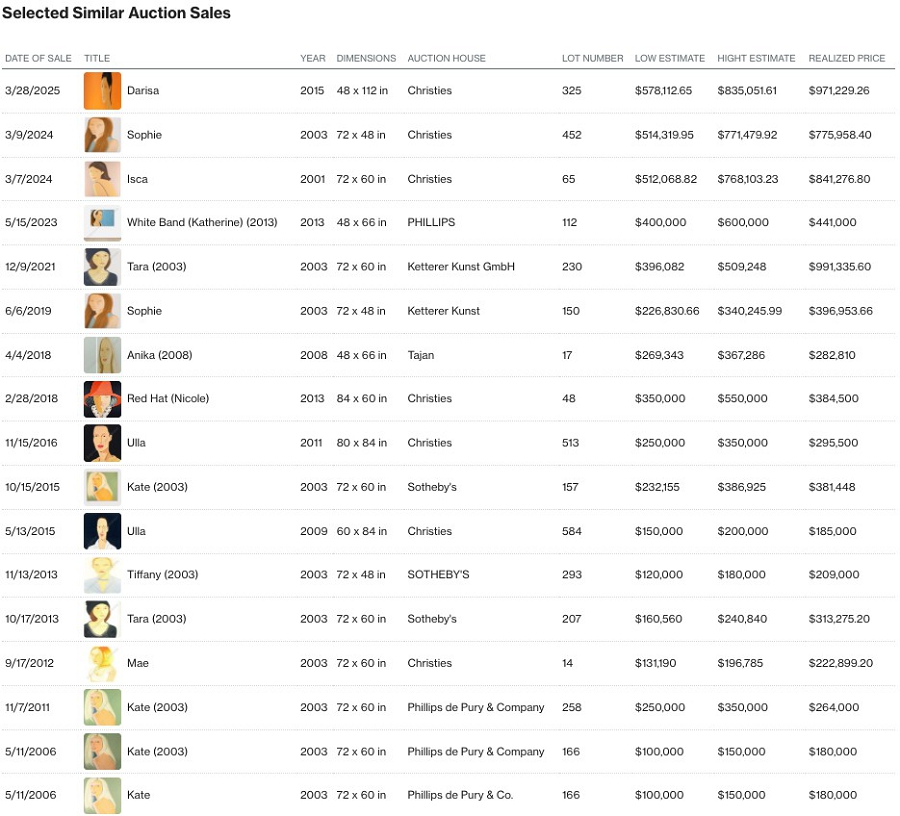Sort by the Auction House column header
900x816 pixels.
pos(446,58)
